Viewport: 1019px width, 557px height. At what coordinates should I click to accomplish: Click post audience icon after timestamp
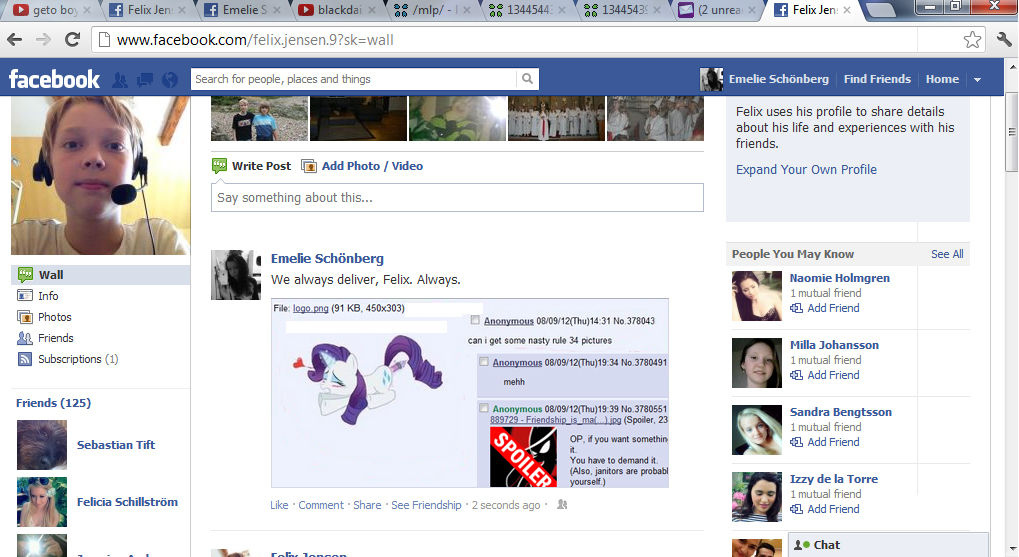562,504
